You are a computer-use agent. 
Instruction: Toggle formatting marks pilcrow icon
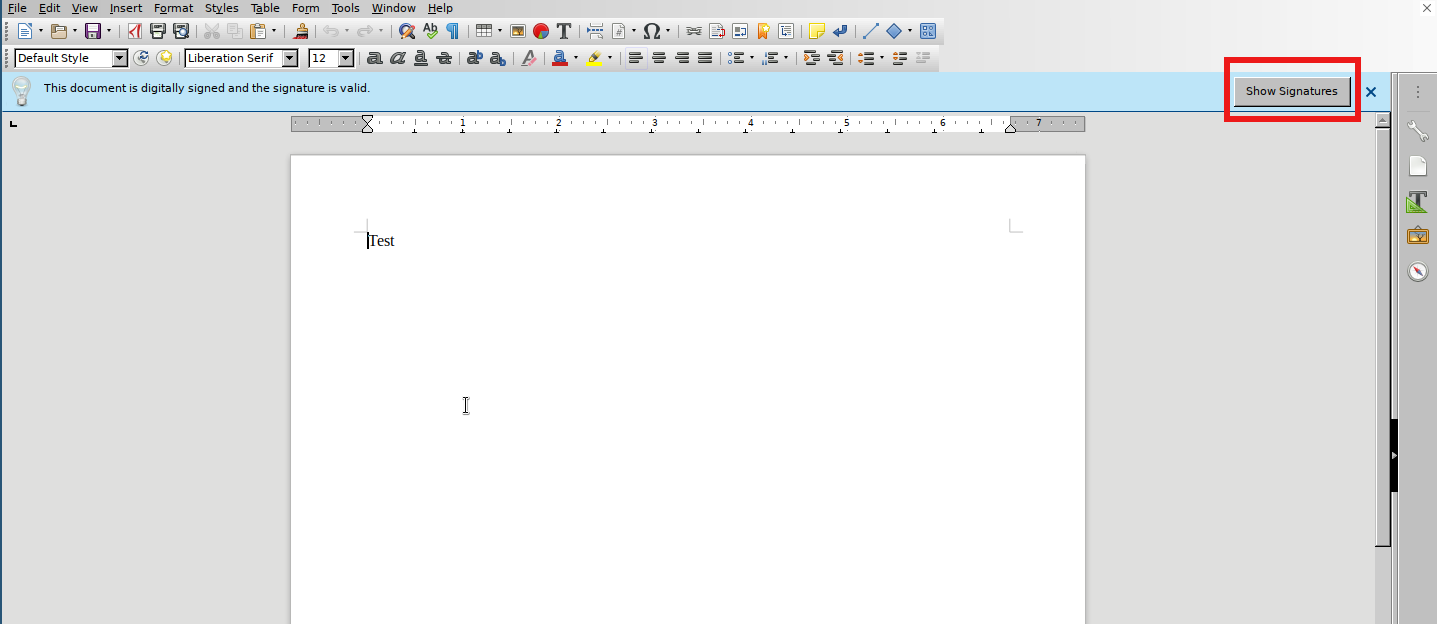(453, 32)
